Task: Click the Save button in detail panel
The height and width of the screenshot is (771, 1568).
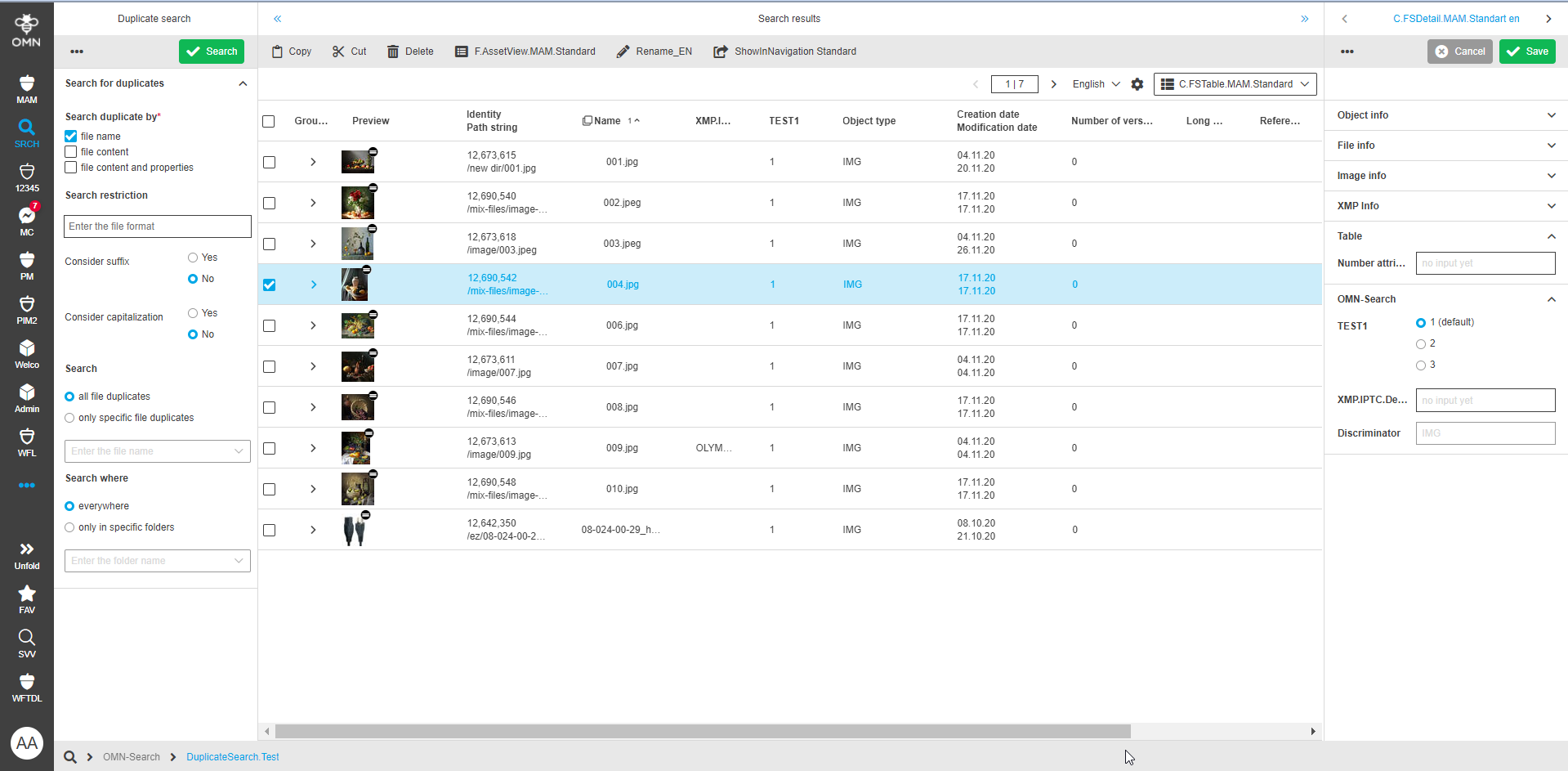Action: [1526, 51]
